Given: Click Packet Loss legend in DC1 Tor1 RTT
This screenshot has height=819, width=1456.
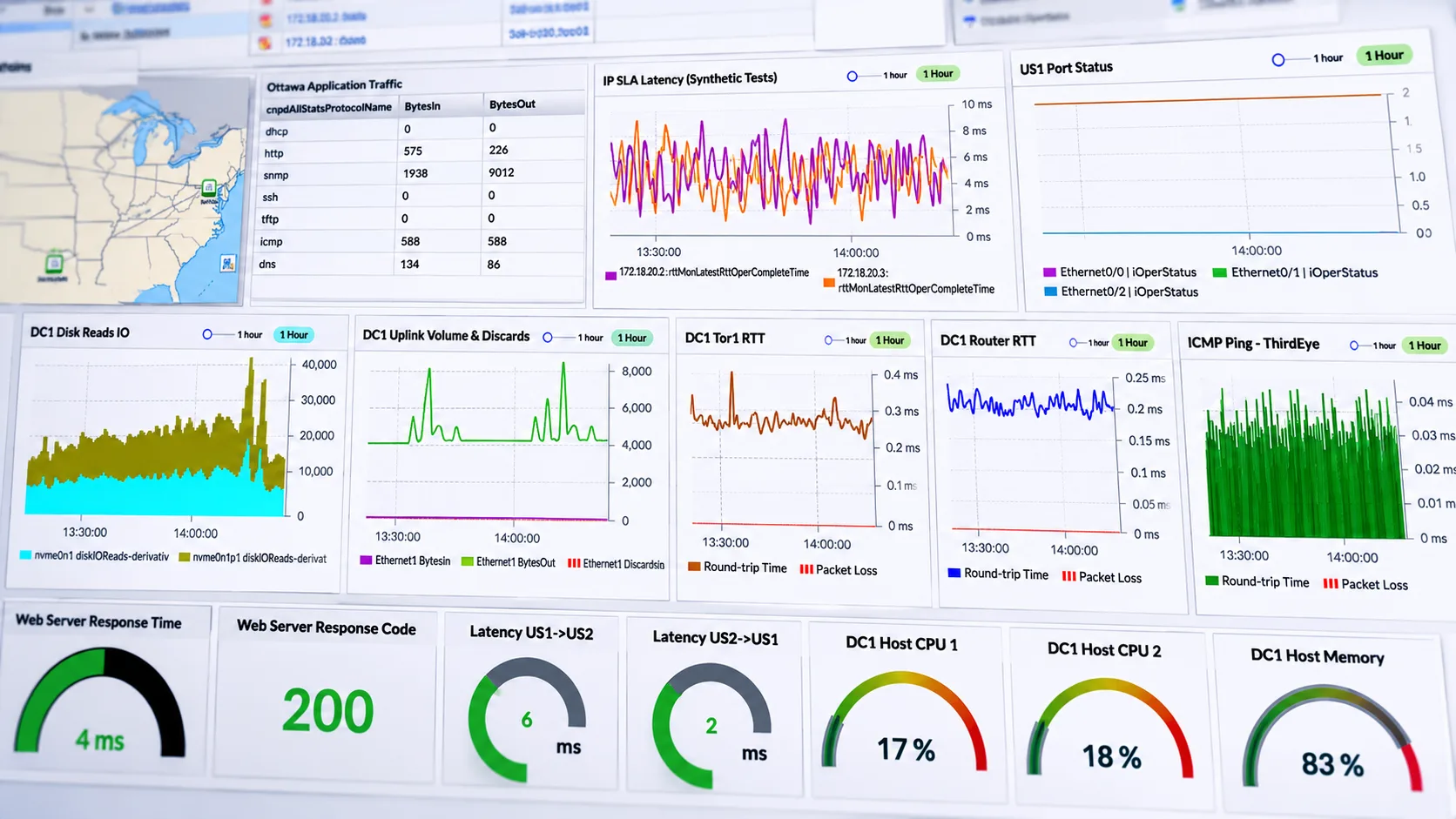Looking at the screenshot, I should tap(838, 570).
